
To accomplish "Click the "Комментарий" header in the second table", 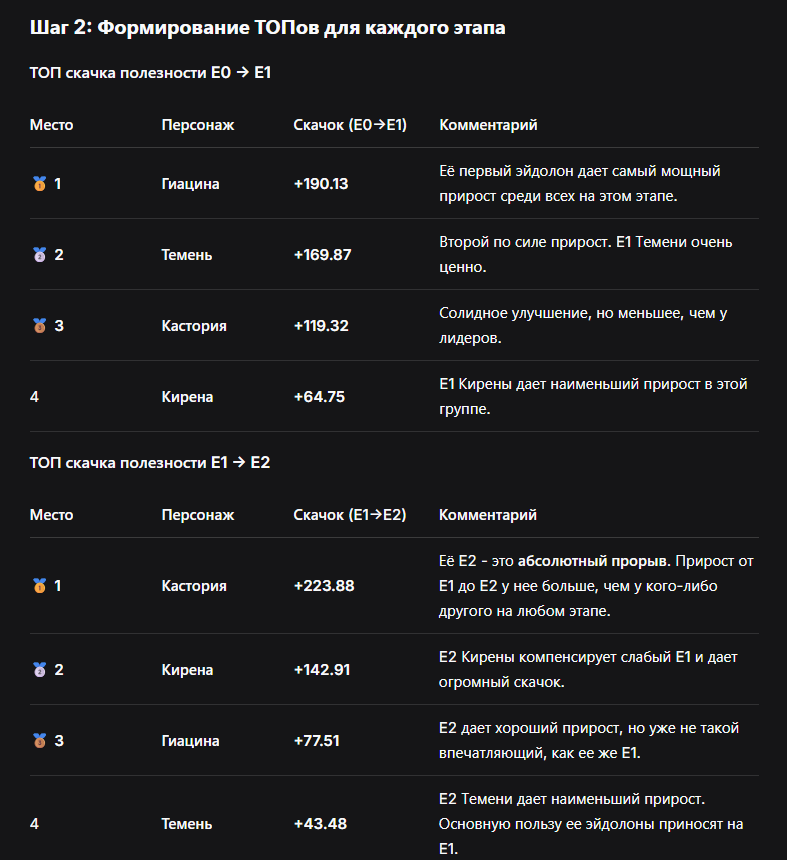I will tap(488, 515).
